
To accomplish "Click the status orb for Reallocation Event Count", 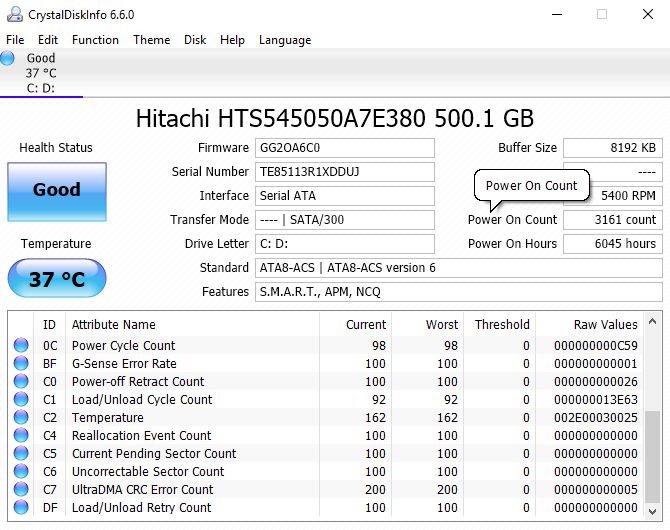I will tap(21, 435).
